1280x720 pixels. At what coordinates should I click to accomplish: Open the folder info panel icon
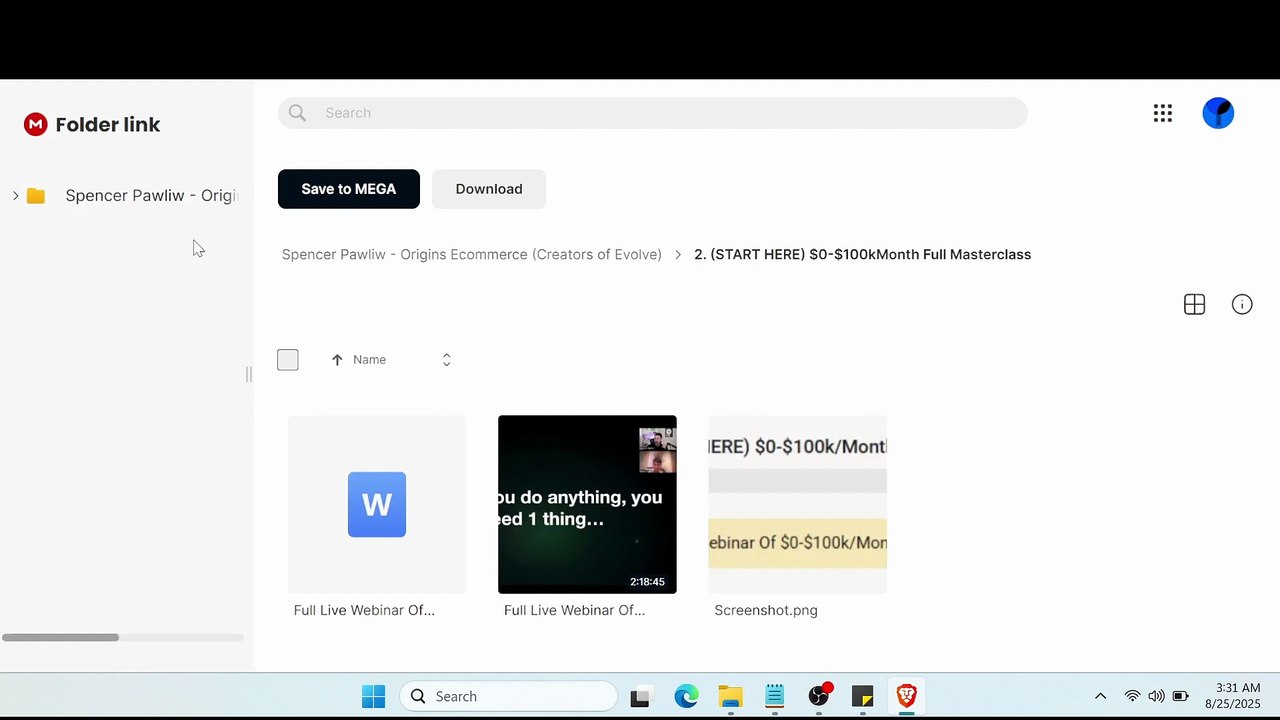click(1242, 305)
